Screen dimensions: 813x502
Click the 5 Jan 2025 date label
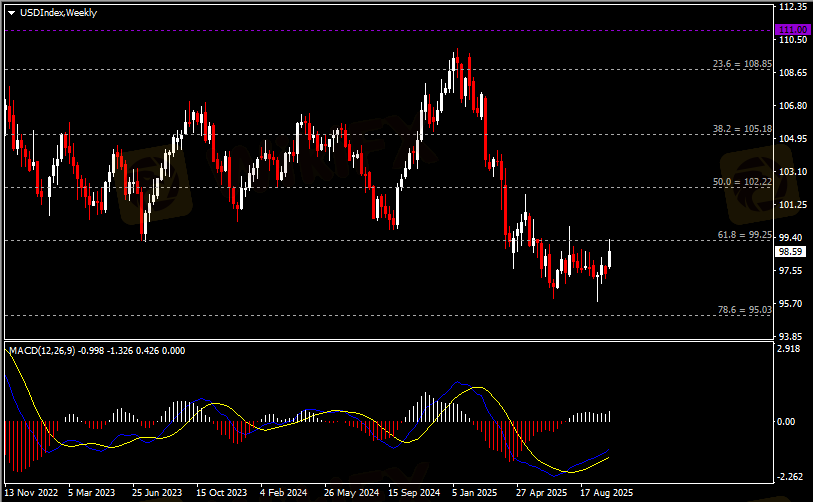(474, 493)
